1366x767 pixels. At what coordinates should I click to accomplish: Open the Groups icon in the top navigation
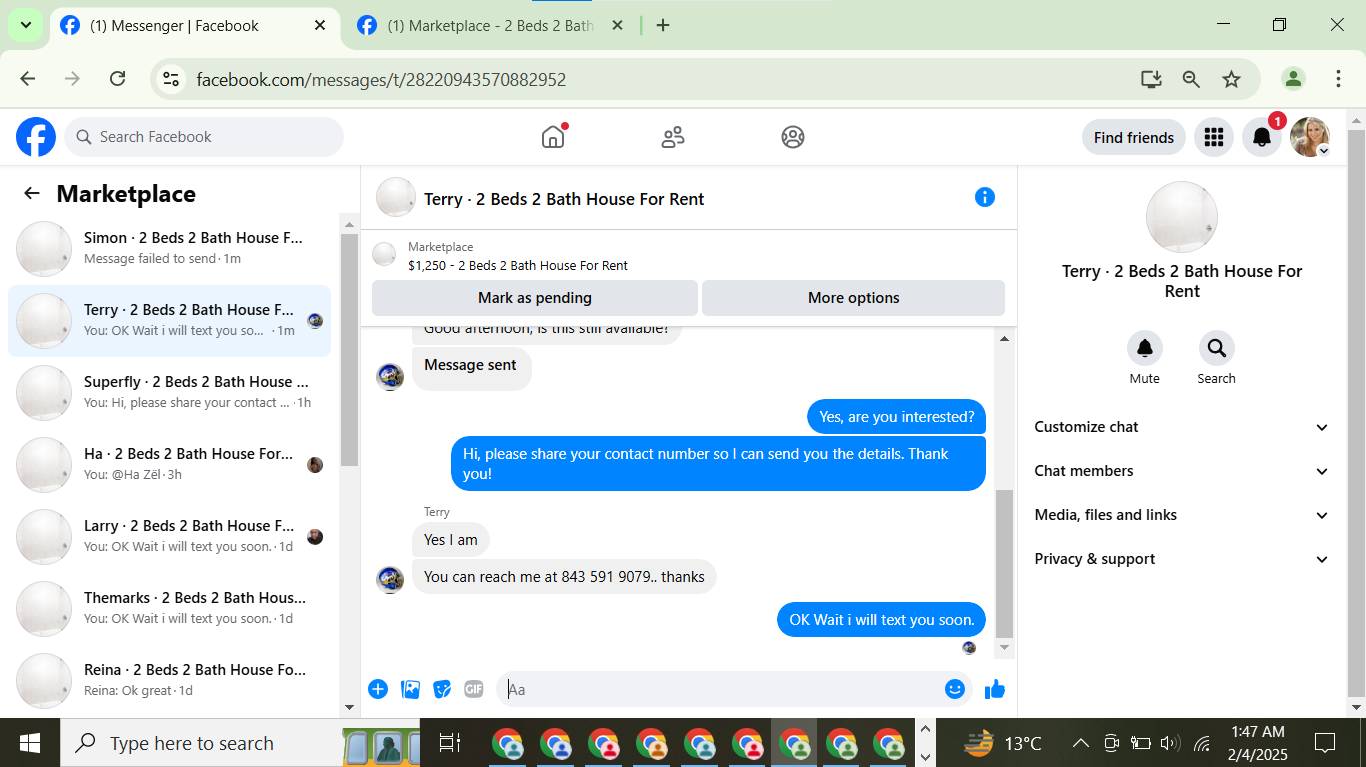tap(793, 137)
